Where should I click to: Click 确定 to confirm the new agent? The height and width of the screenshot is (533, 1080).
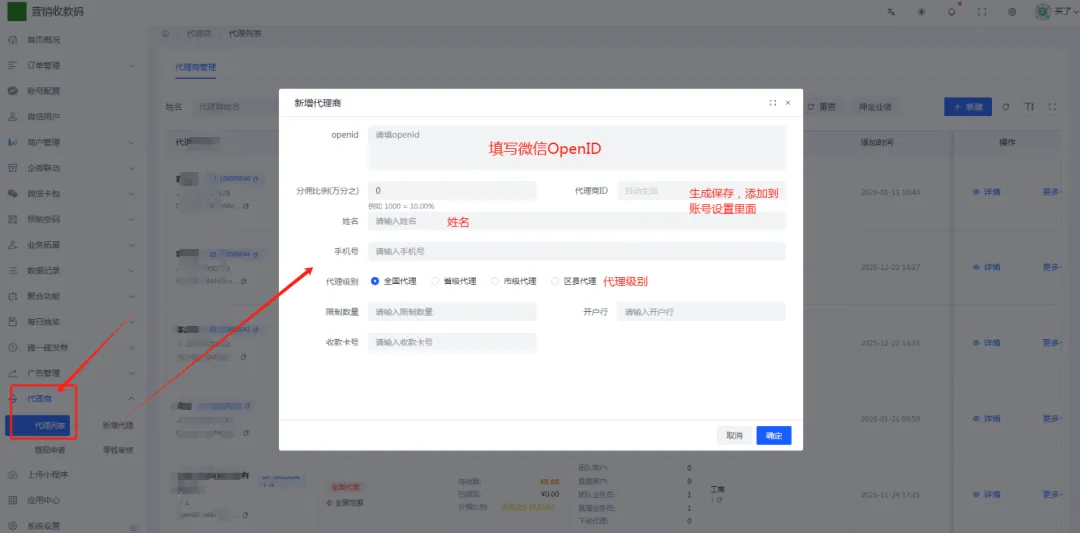[x=773, y=435]
